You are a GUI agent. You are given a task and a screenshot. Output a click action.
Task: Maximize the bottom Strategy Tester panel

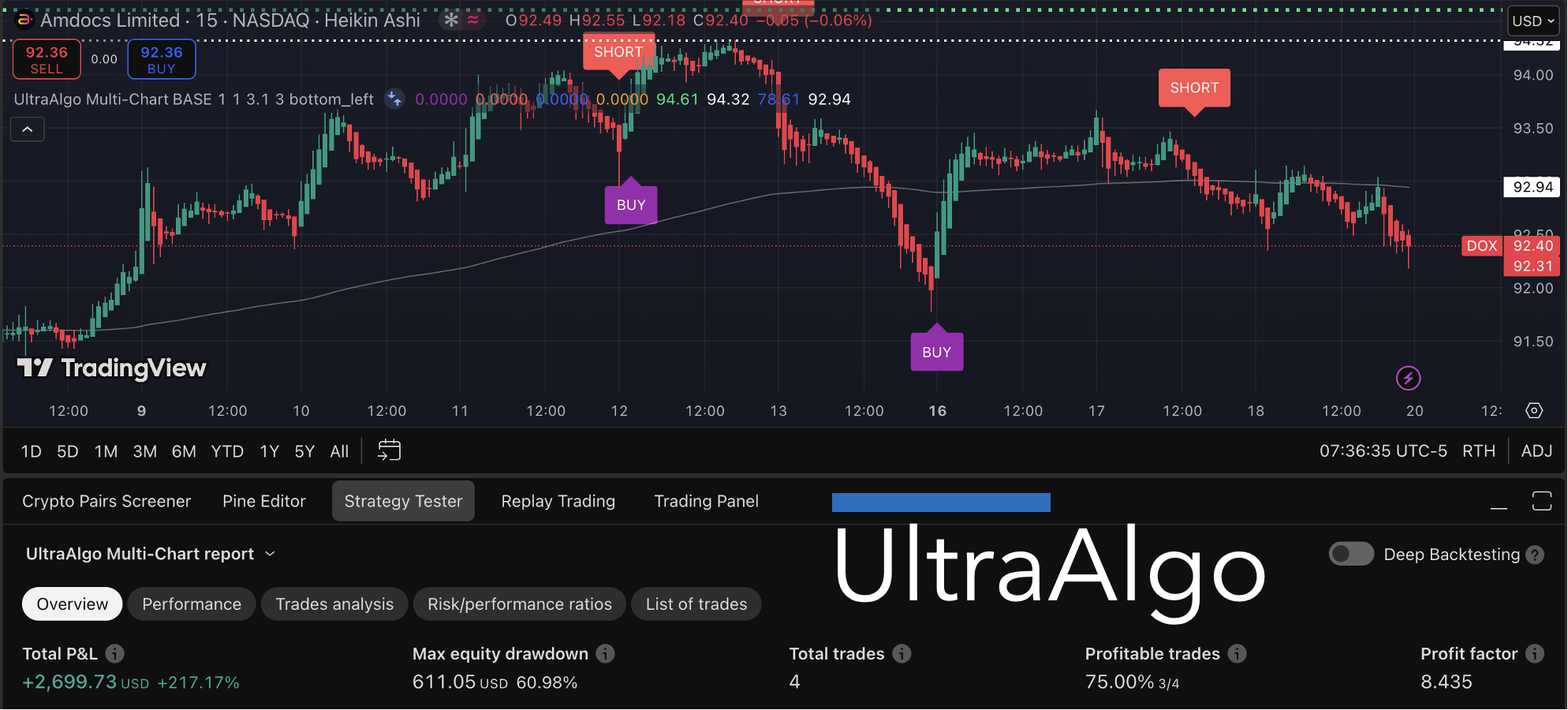(1541, 501)
